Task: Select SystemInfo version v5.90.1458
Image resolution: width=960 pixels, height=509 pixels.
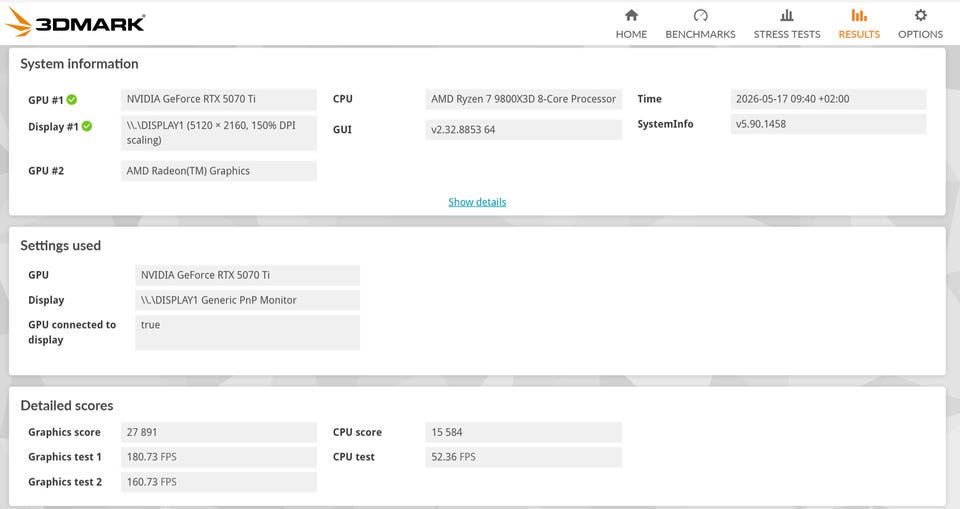Action: (828, 124)
